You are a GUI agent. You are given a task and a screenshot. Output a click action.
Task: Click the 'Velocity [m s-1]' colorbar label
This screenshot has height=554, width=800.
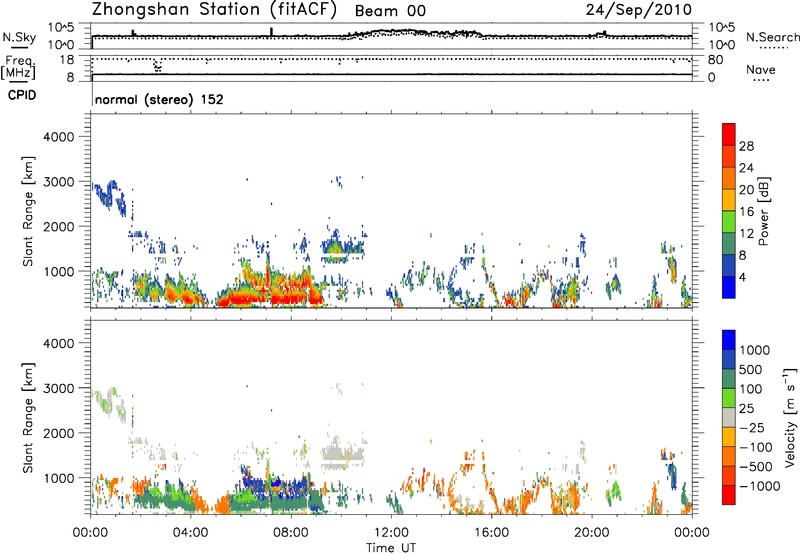(790, 417)
